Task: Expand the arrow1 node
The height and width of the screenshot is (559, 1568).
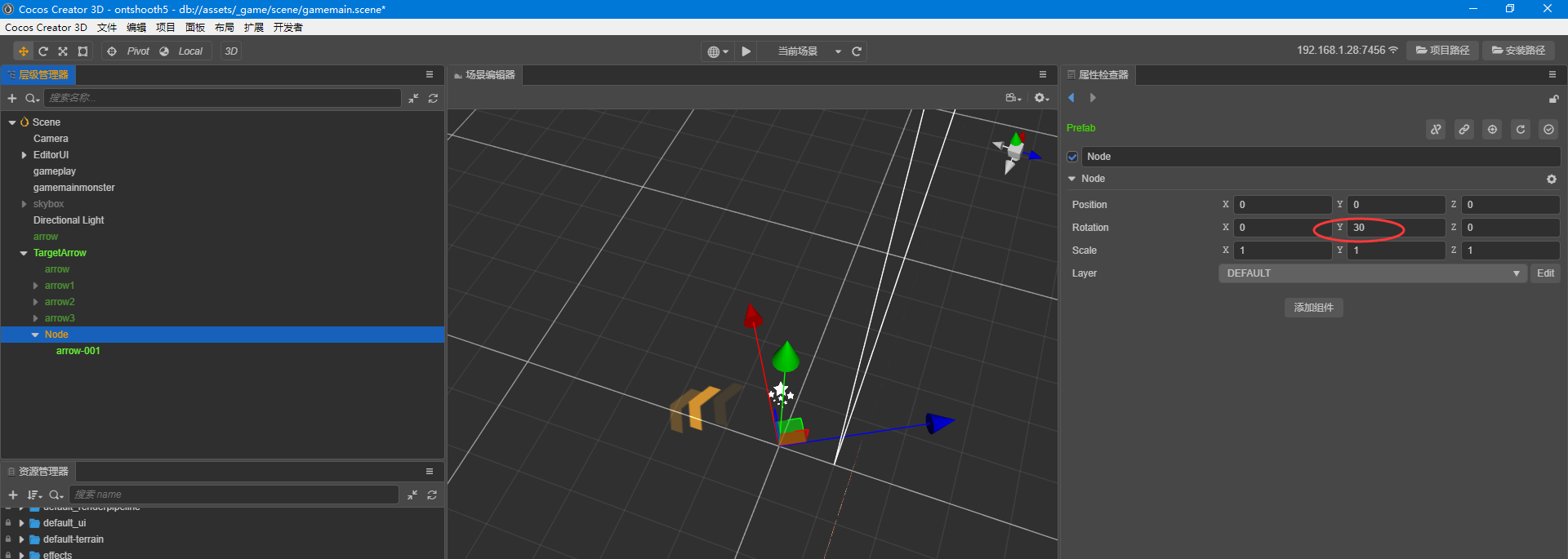Action: (35, 286)
